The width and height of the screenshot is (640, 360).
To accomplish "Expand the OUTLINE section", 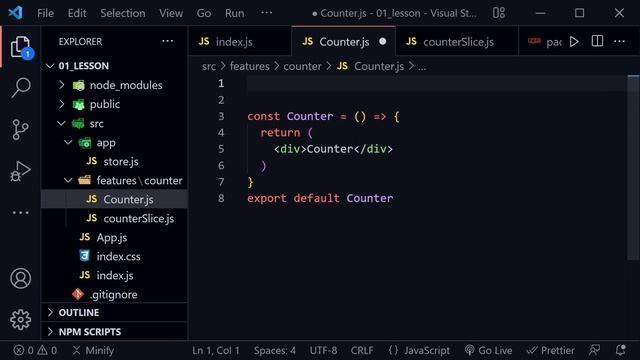I will click(x=114, y=312).
